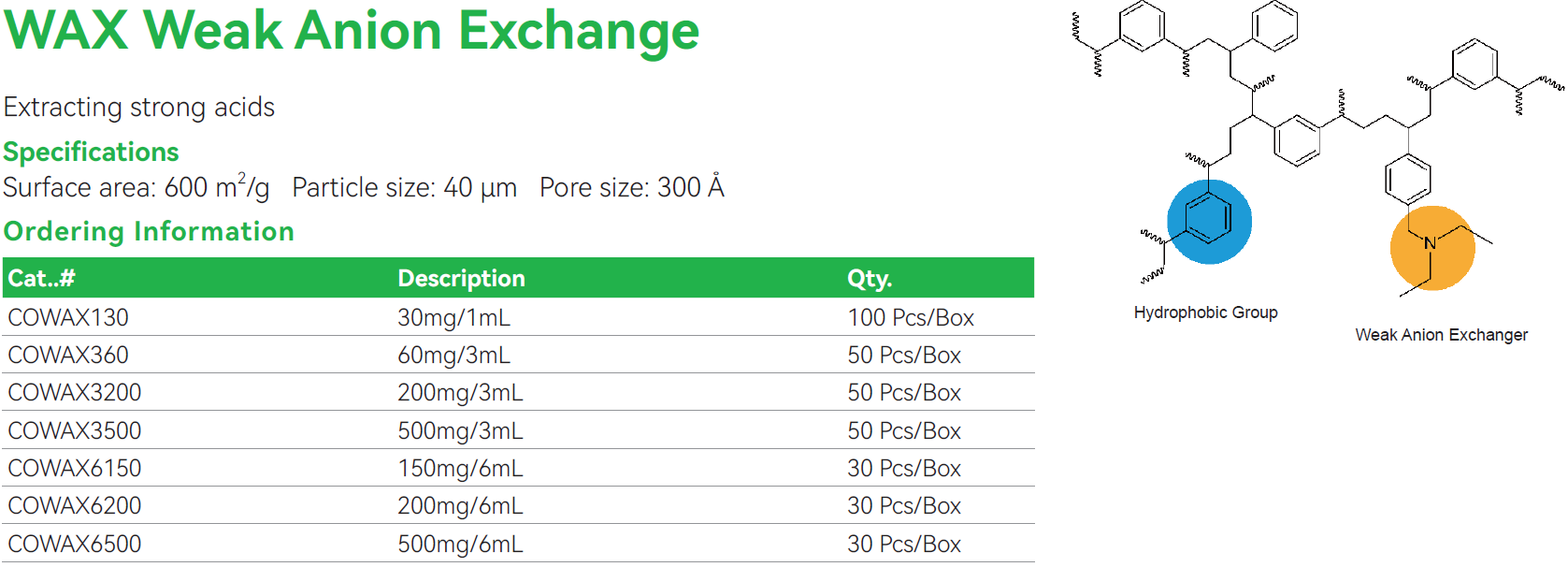Click the 100 Pcs/Box quantity cell

pos(911,317)
